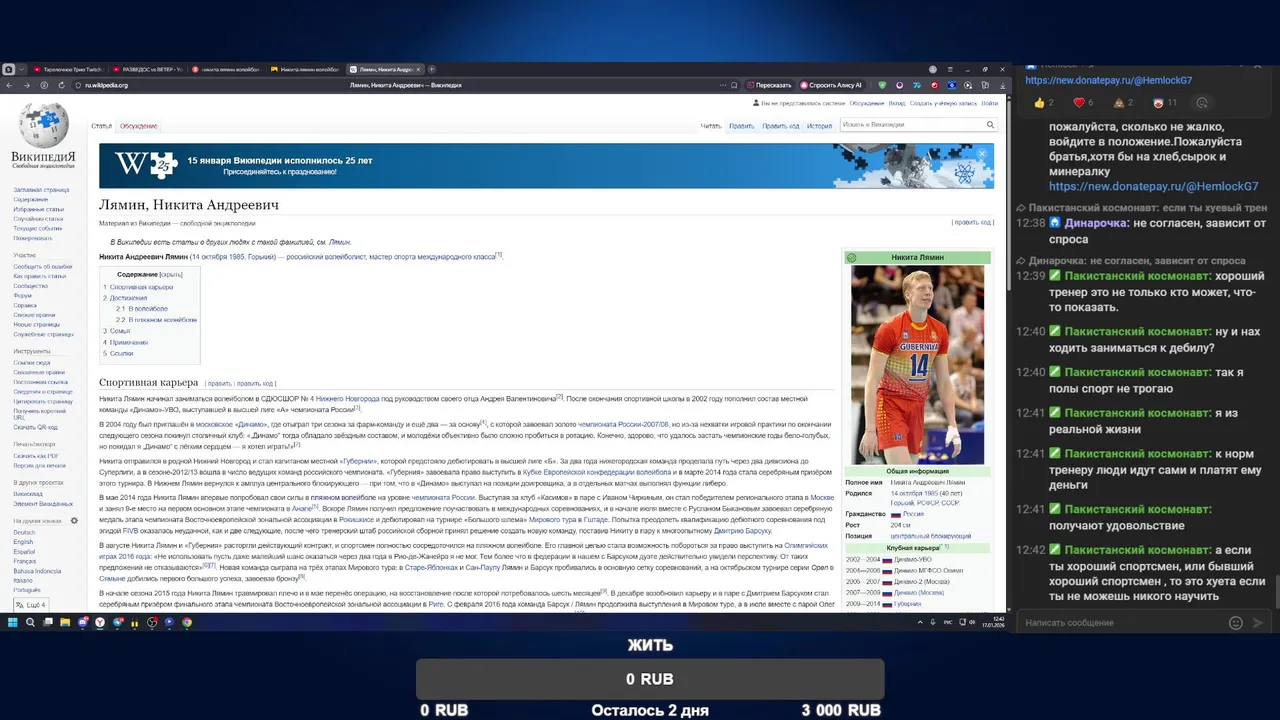
Task: Open the Править код tab
Action: pyautogui.click(x=781, y=126)
